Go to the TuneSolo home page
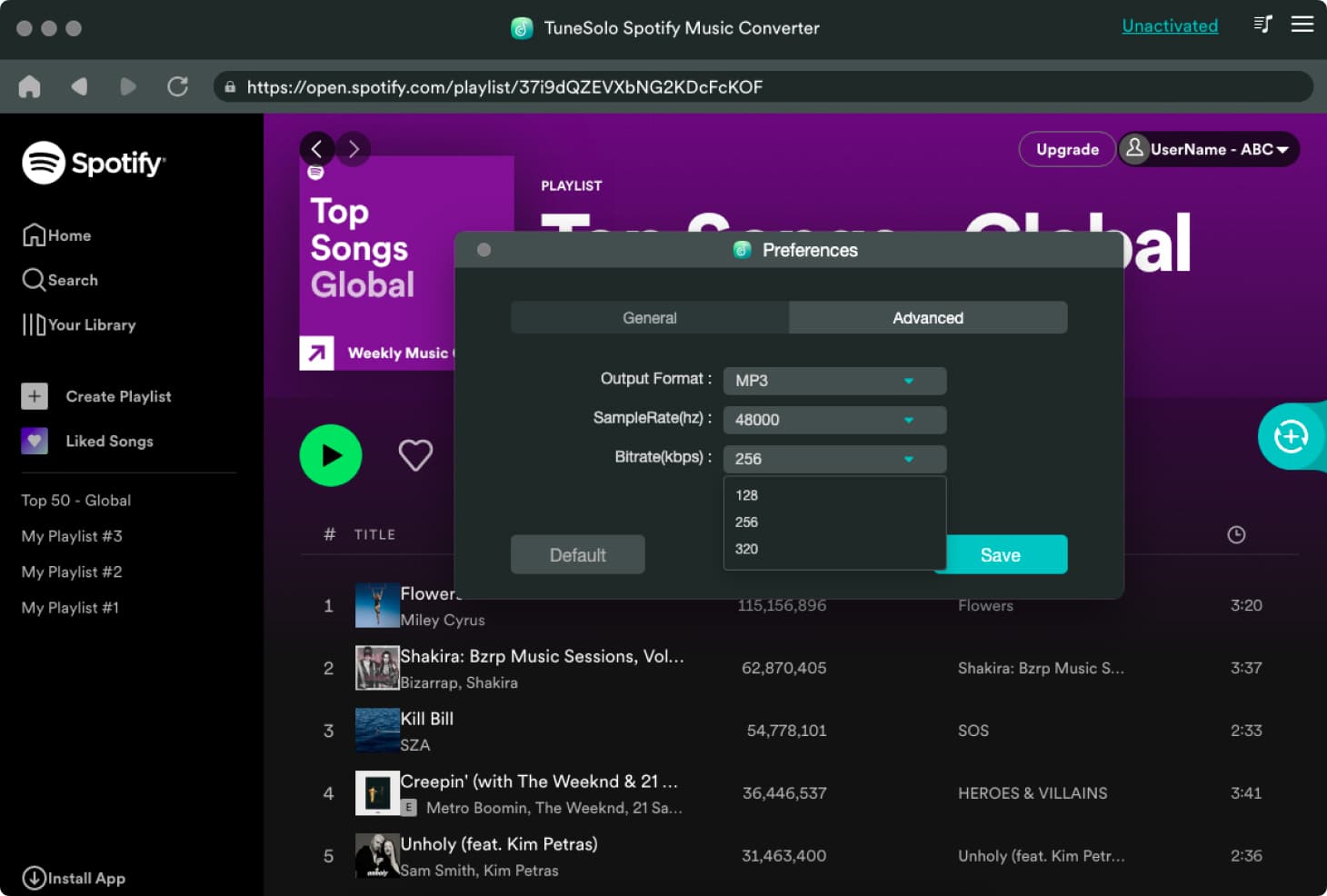This screenshot has height=896, width=1327. click(29, 86)
